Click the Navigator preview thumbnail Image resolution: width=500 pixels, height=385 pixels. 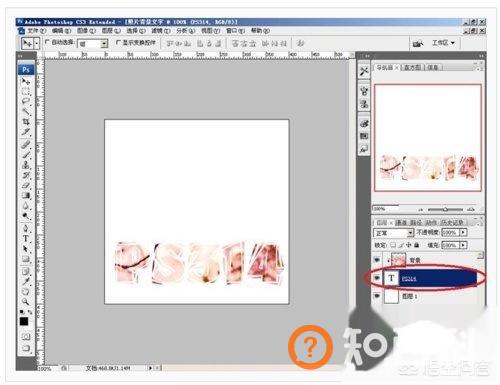pos(428,138)
